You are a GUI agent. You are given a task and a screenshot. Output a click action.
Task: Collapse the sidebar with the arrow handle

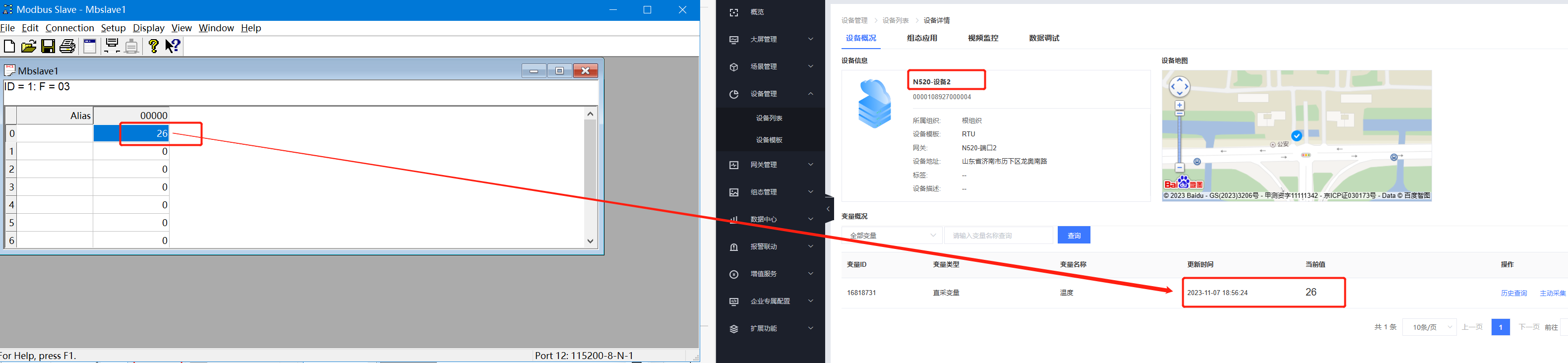pyautogui.click(x=828, y=209)
